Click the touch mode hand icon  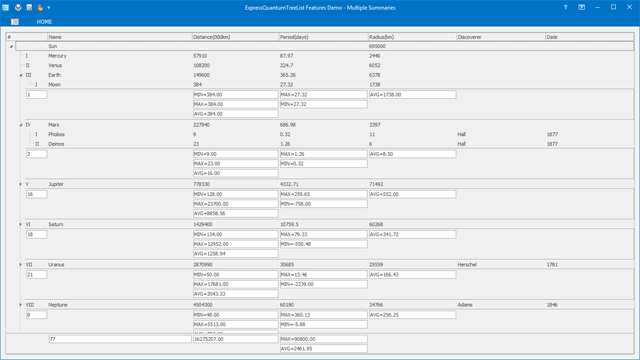coord(40,7)
